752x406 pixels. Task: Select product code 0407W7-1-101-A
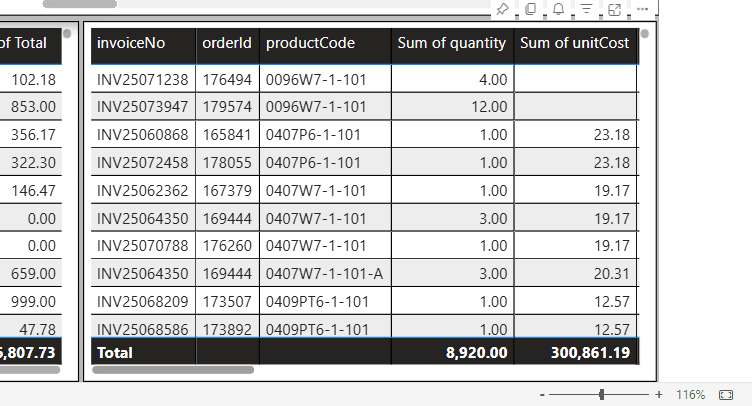[325, 274]
